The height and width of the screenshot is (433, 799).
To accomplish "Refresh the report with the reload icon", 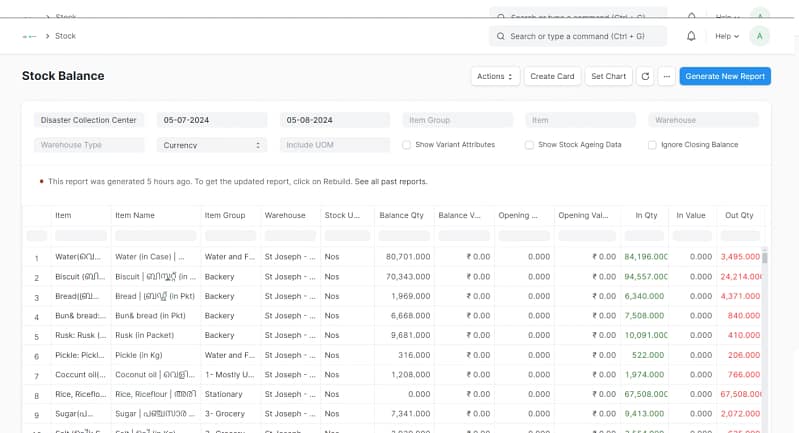I will (645, 76).
